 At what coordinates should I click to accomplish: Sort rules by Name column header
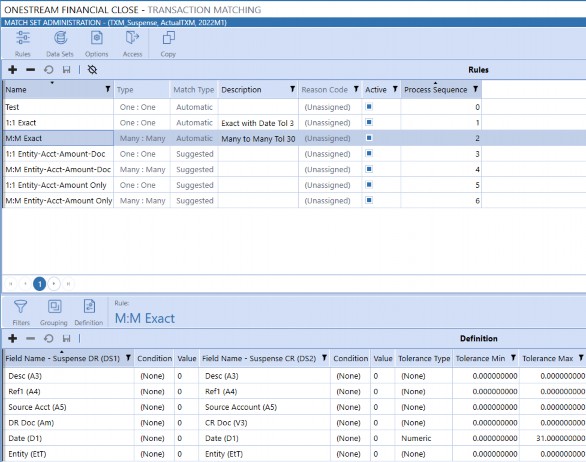coord(16,90)
